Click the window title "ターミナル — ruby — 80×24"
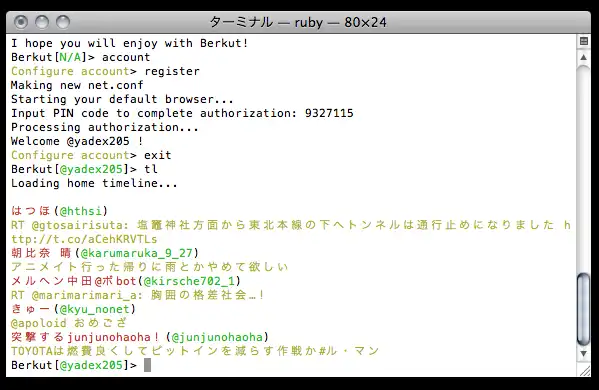 (298, 22)
